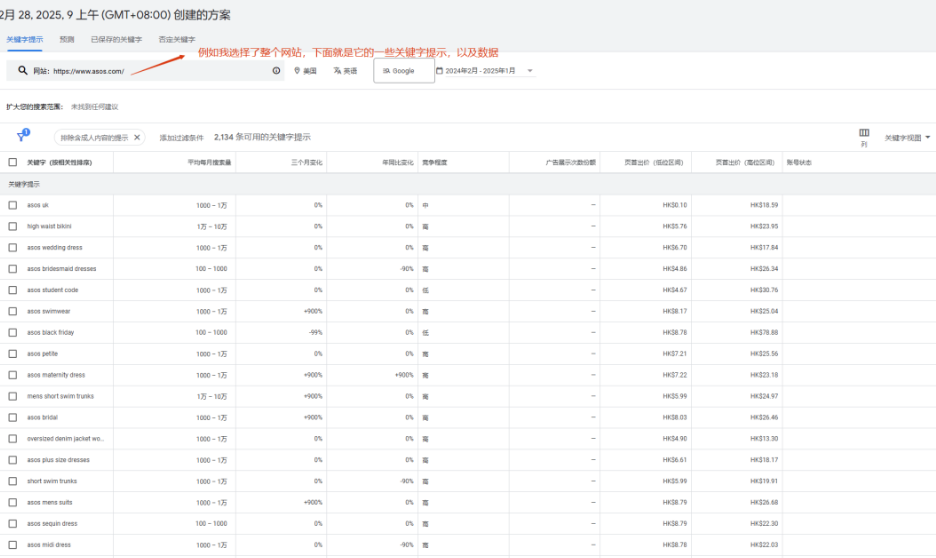Click the location pin icon for 美国
The width and height of the screenshot is (936, 558).
tap(298, 71)
